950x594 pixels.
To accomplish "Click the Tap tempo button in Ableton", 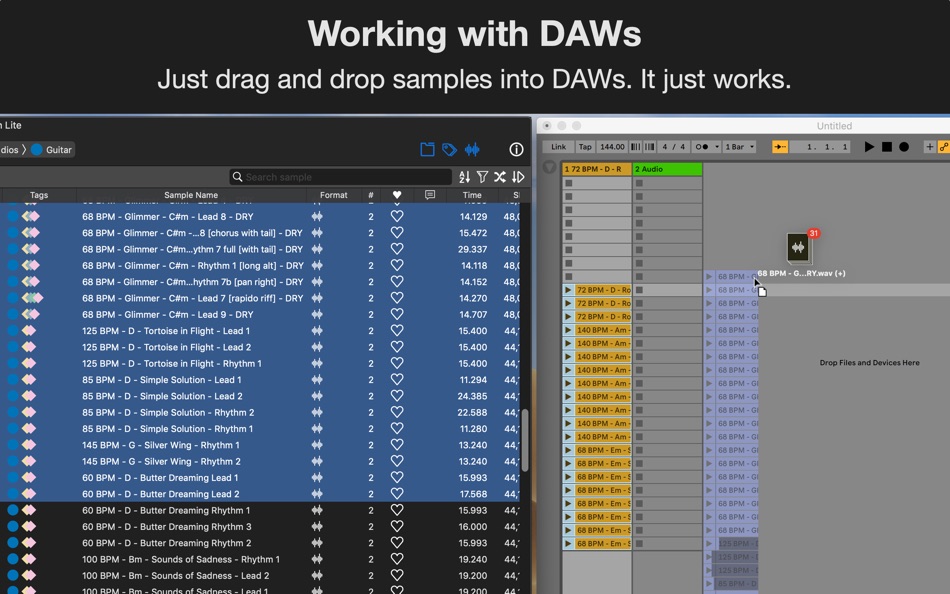I will 585,147.
